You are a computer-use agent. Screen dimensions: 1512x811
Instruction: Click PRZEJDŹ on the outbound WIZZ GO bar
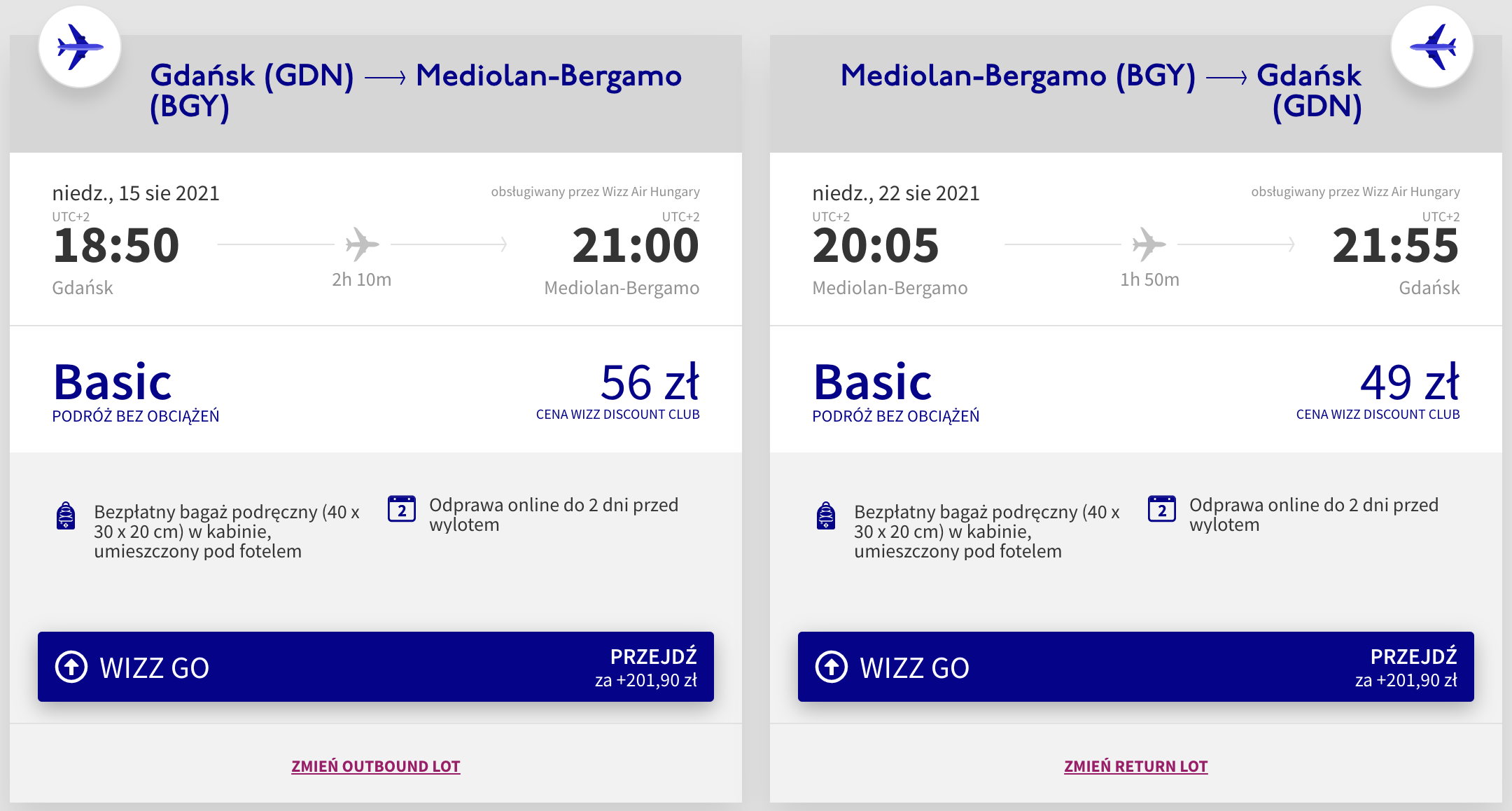click(653, 657)
